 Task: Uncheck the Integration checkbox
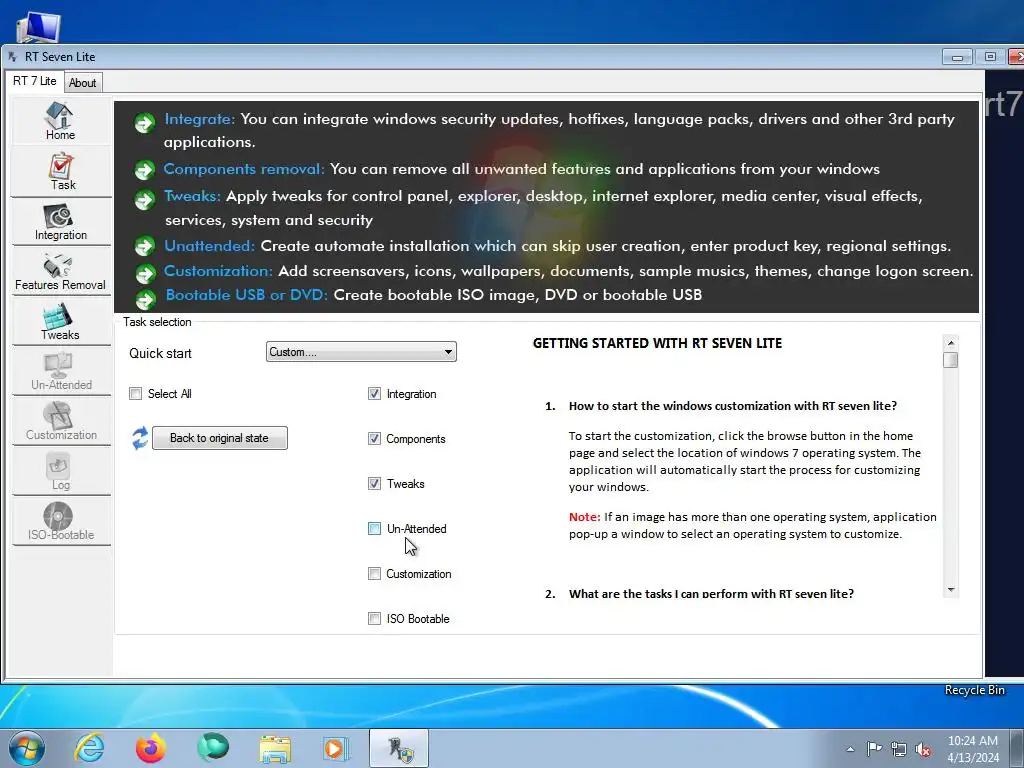(x=374, y=394)
